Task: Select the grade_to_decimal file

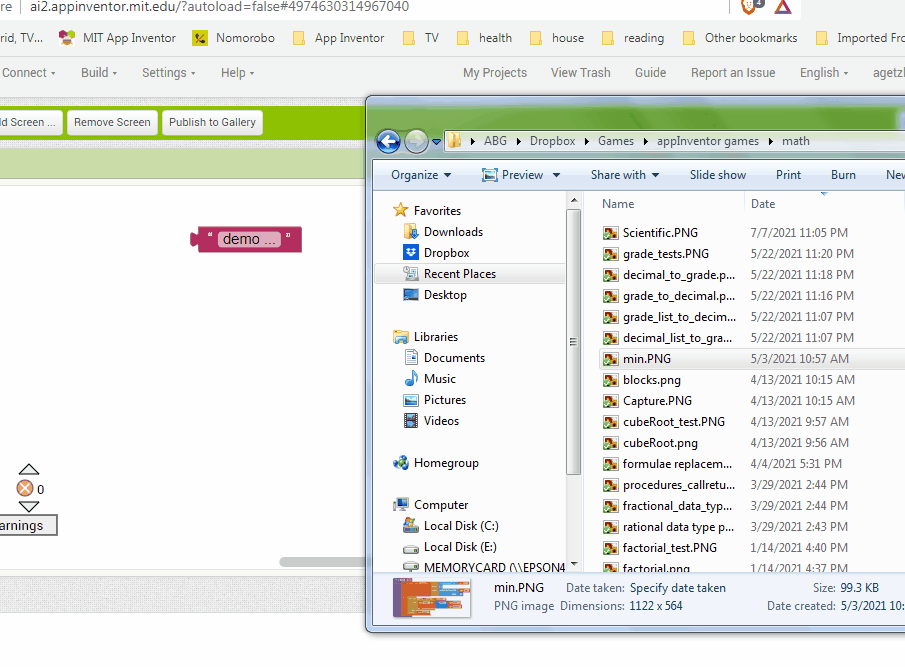Action: point(679,296)
